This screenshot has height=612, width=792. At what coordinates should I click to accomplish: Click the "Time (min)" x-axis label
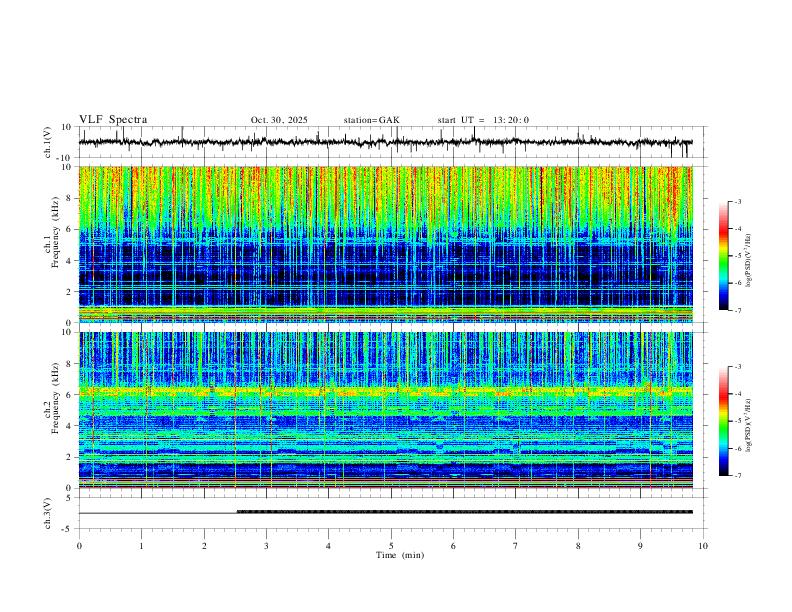click(x=400, y=555)
